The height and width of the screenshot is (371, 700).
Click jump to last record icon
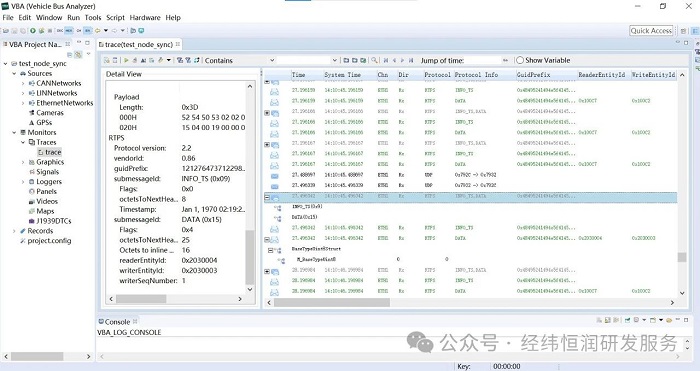tap(411, 60)
